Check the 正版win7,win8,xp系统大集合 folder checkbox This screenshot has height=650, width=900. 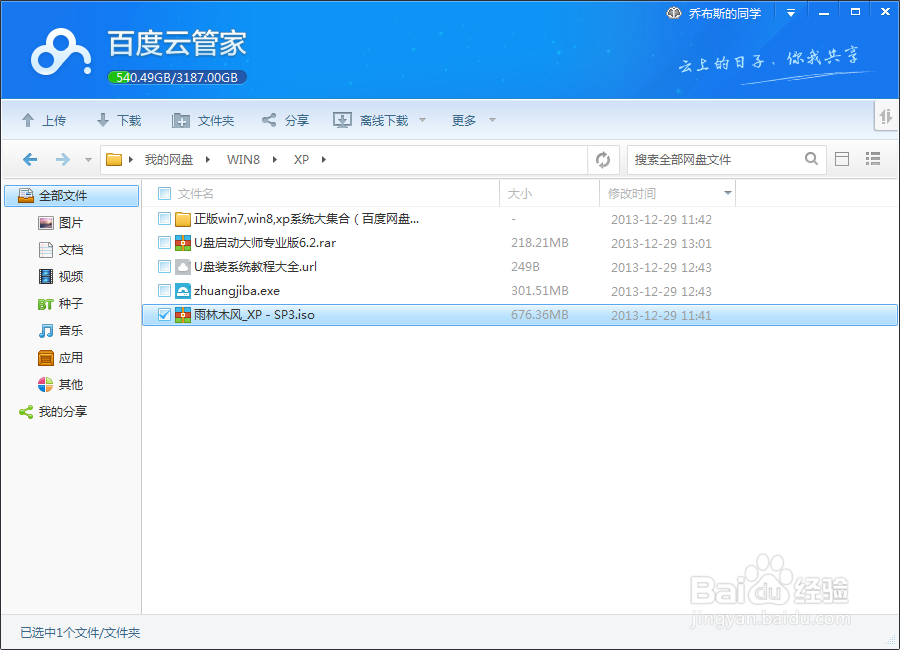[164, 219]
